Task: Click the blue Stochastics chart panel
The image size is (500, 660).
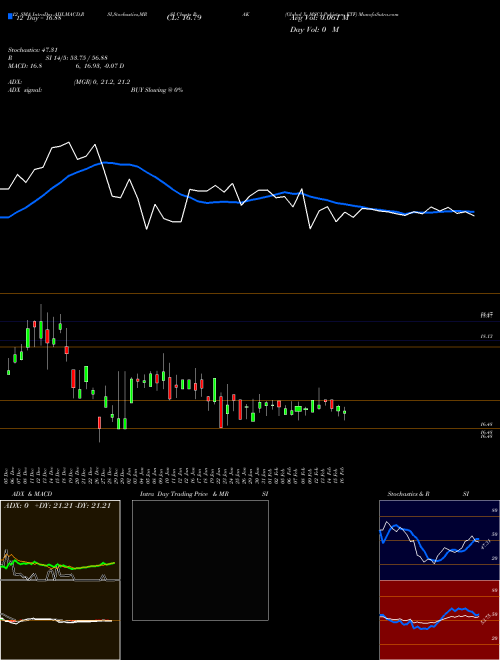Action: (x=439, y=540)
